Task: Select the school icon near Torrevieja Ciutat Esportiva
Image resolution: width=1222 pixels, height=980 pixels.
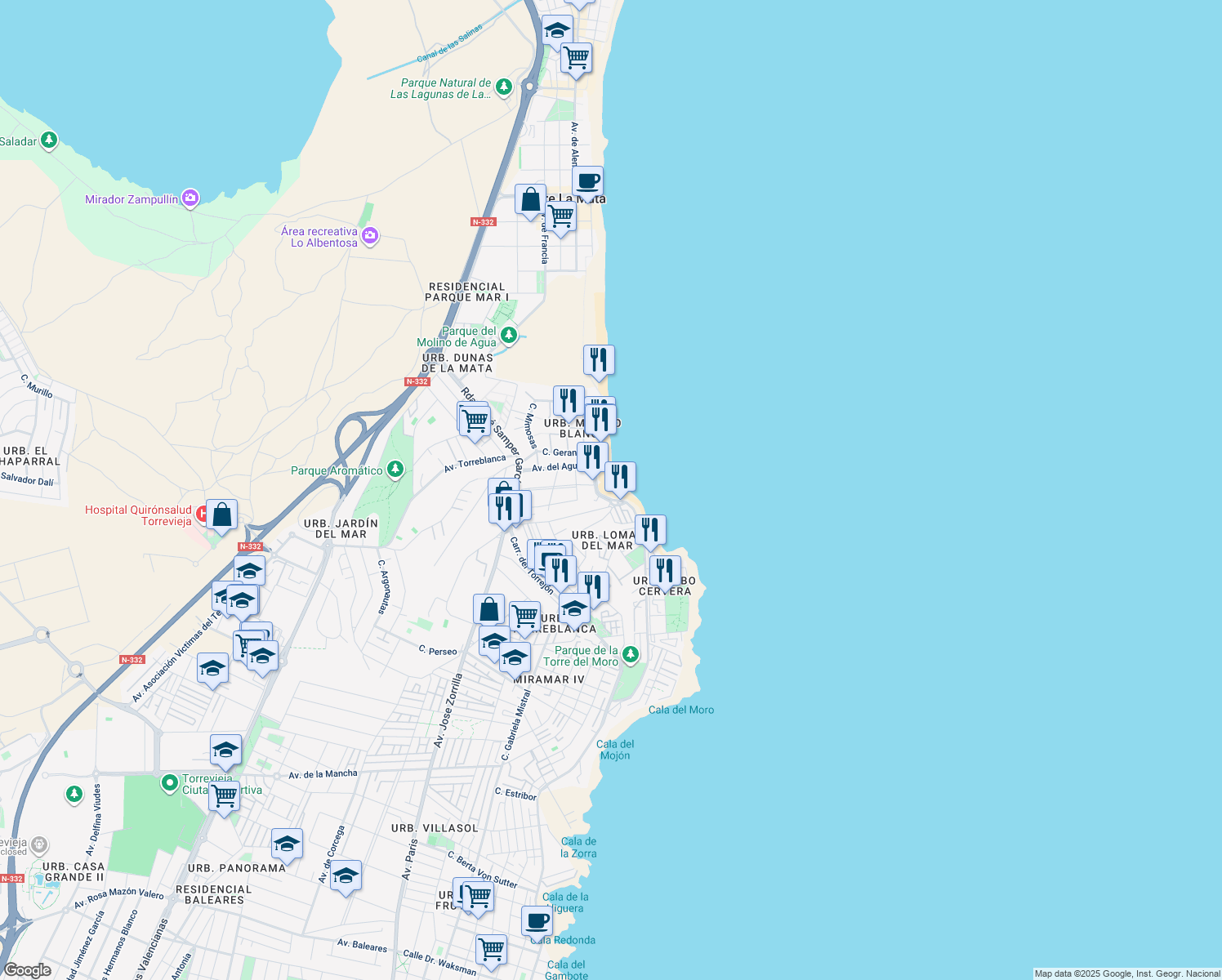Action: point(225,749)
